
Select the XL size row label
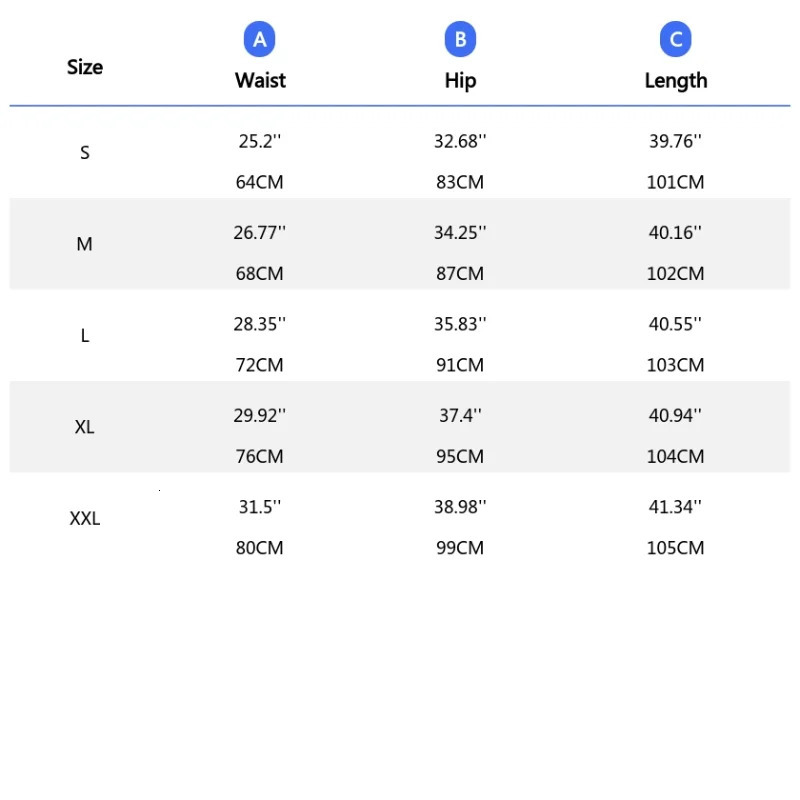pos(85,427)
